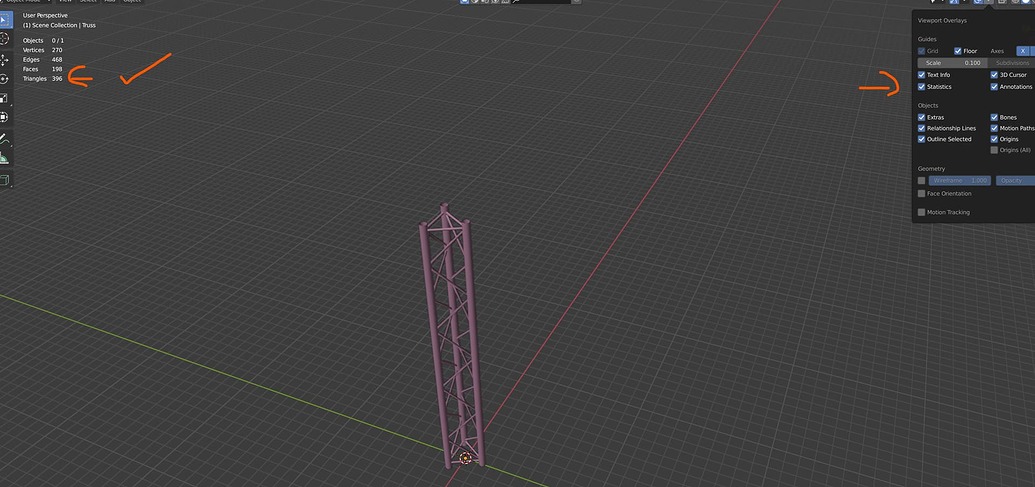Screen dimensions: 1035x487
Task: Click the Wireframe 1.000 threshold slider
Action: coord(960,180)
